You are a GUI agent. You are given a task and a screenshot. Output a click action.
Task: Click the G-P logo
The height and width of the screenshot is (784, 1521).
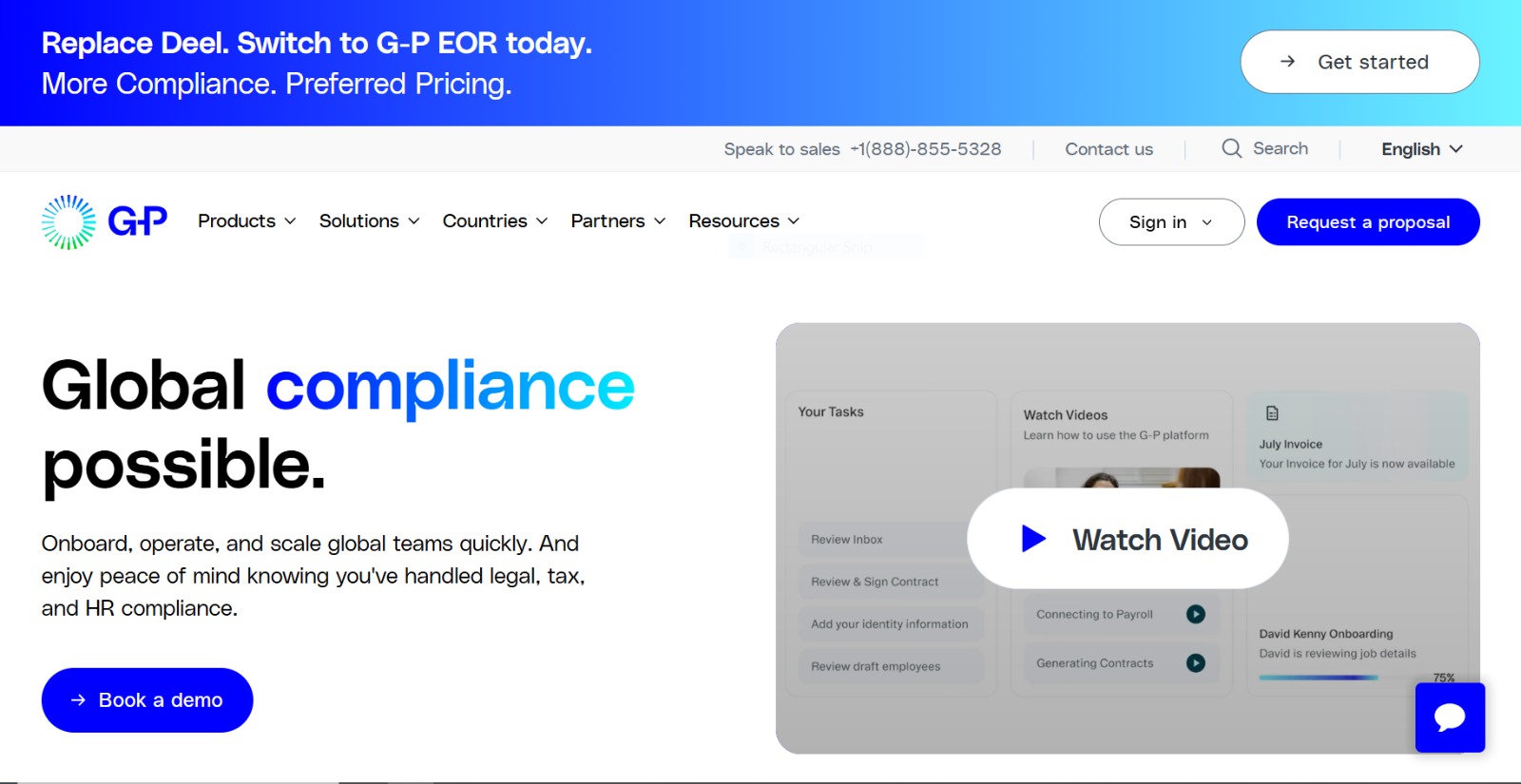[105, 221]
